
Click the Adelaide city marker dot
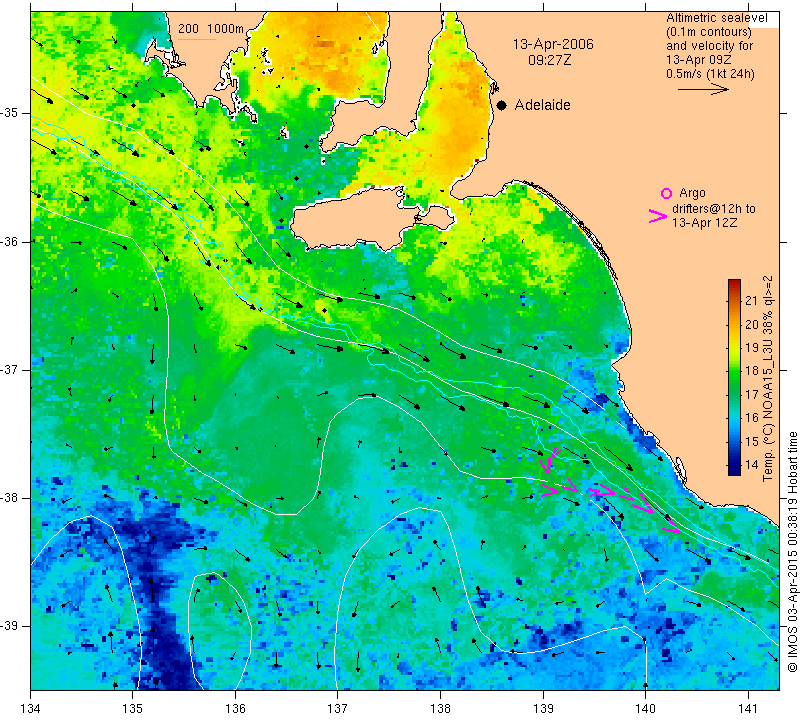tap(502, 105)
